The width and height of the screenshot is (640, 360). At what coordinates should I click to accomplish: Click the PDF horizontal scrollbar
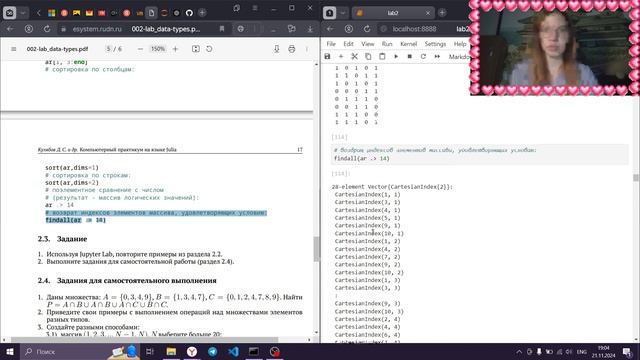point(144,340)
